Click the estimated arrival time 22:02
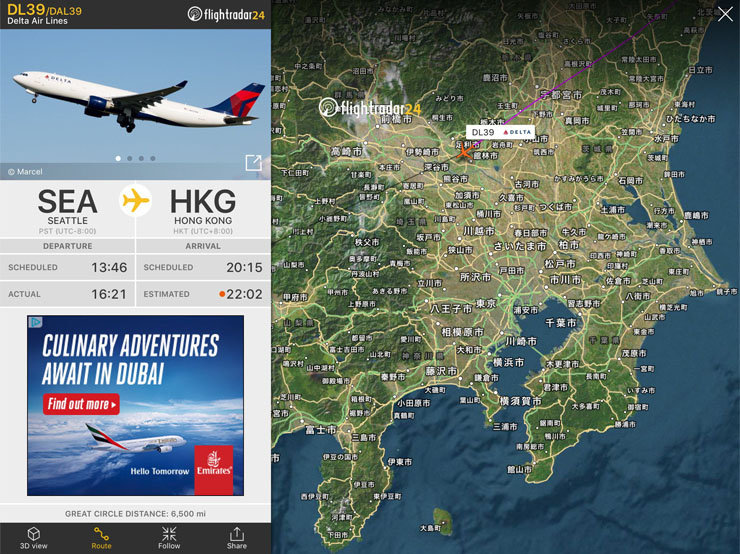 (244, 294)
